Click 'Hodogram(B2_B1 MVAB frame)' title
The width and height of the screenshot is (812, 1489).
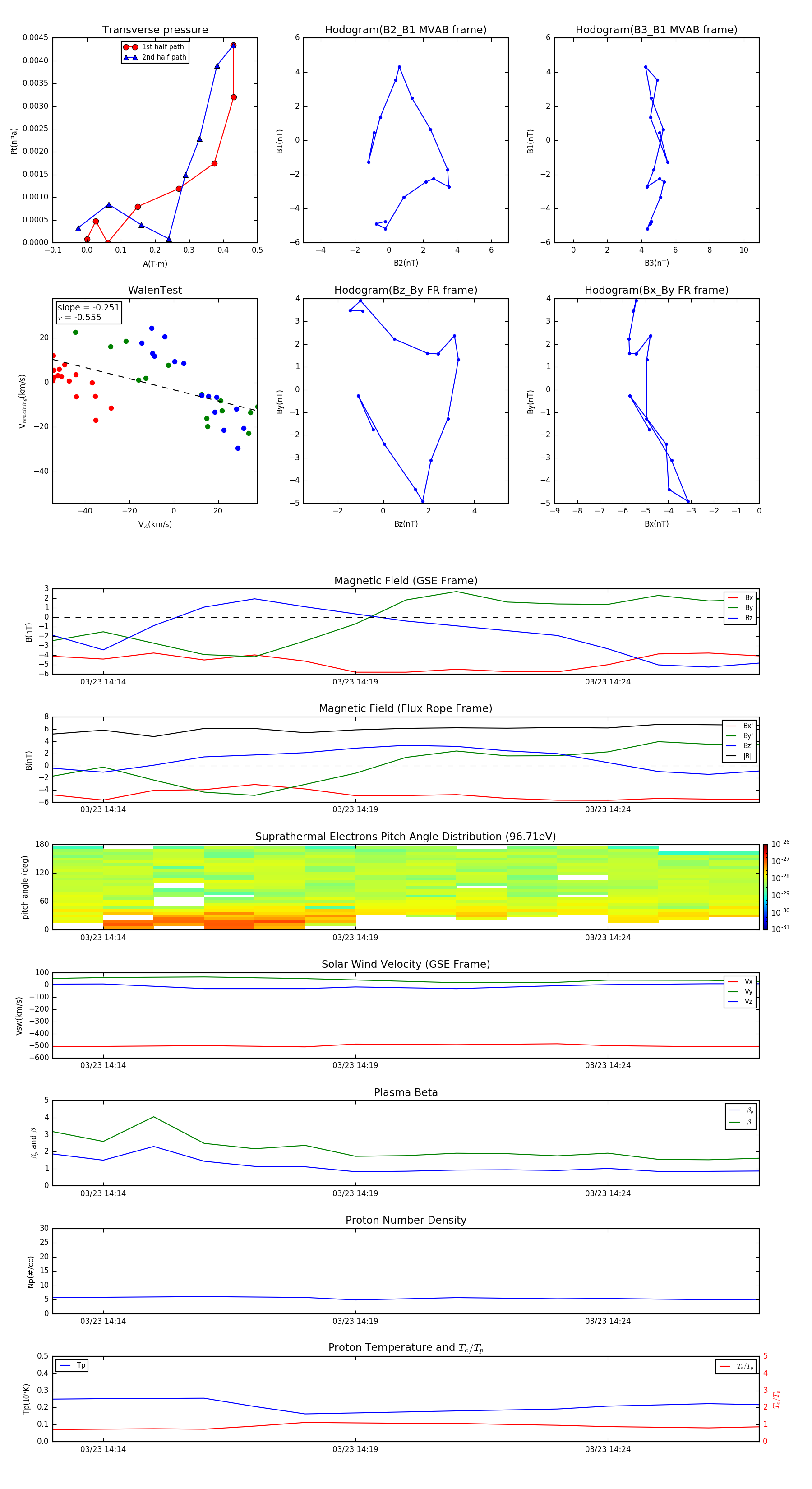point(406,30)
